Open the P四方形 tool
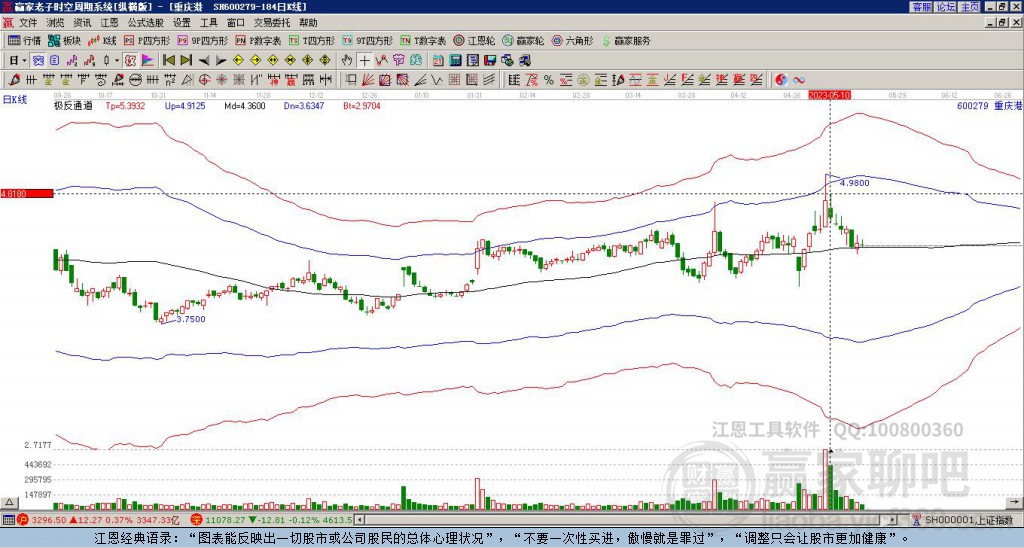The image size is (1024, 548). pos(148,40)
